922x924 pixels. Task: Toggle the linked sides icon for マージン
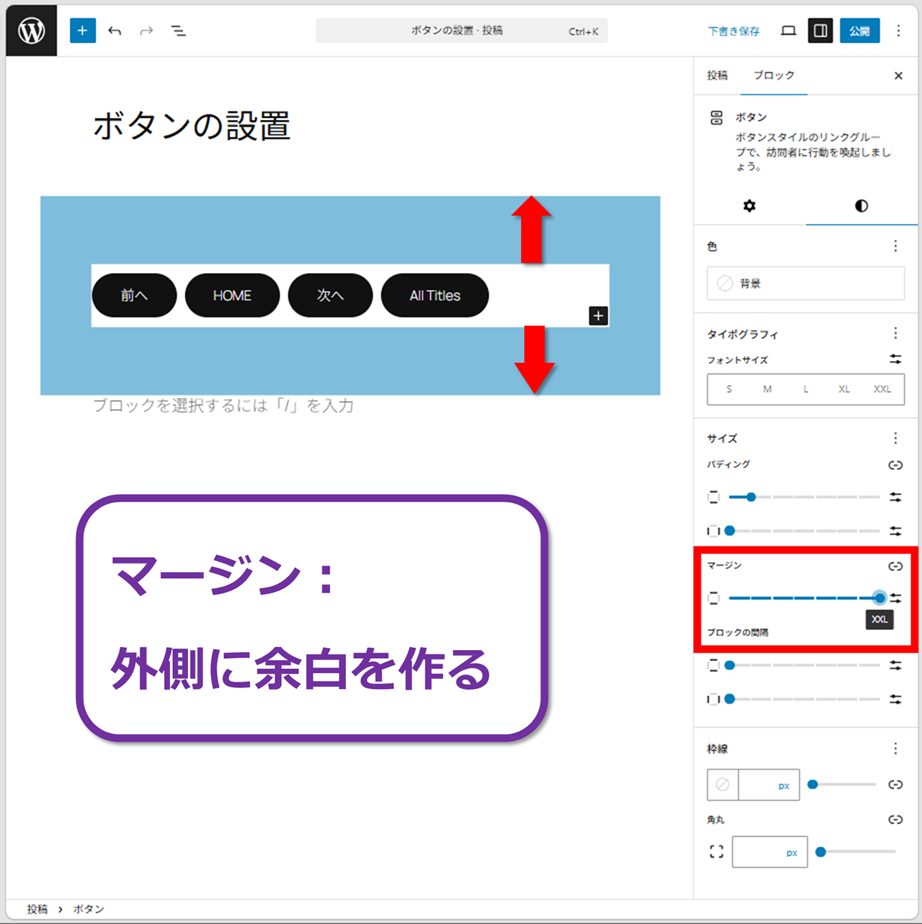pyautogui.click(x=895, y=566)
